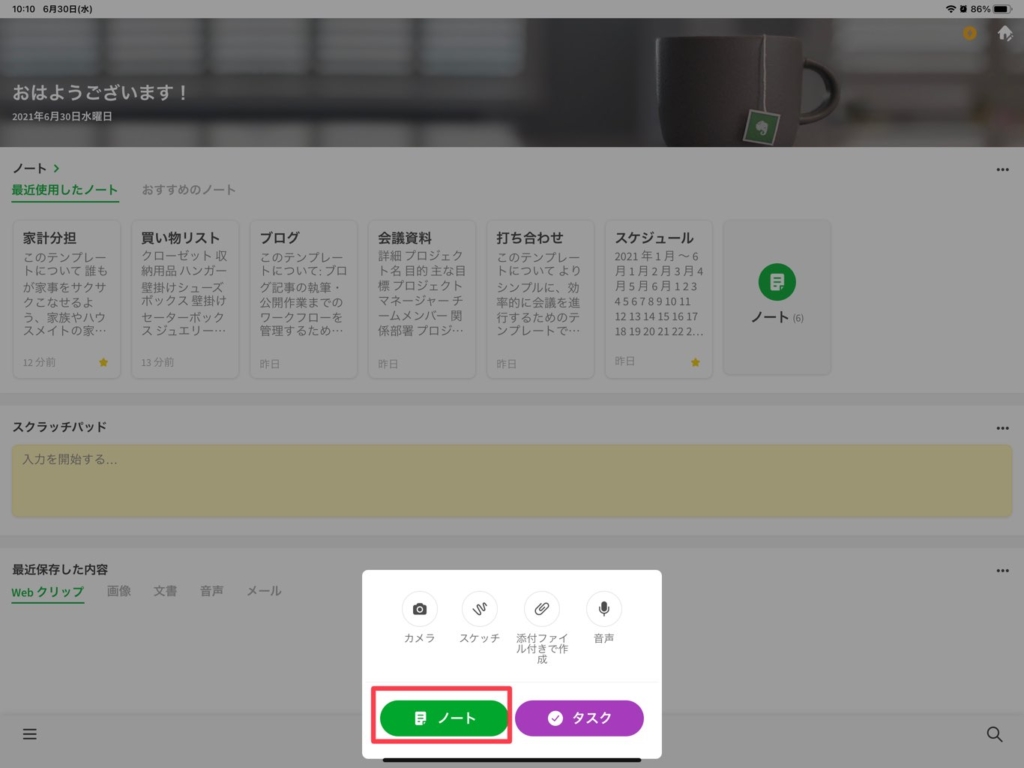Choose create with attachment paperclip icon
This screenshot has width=1024, height=768.
click(541, 609)
